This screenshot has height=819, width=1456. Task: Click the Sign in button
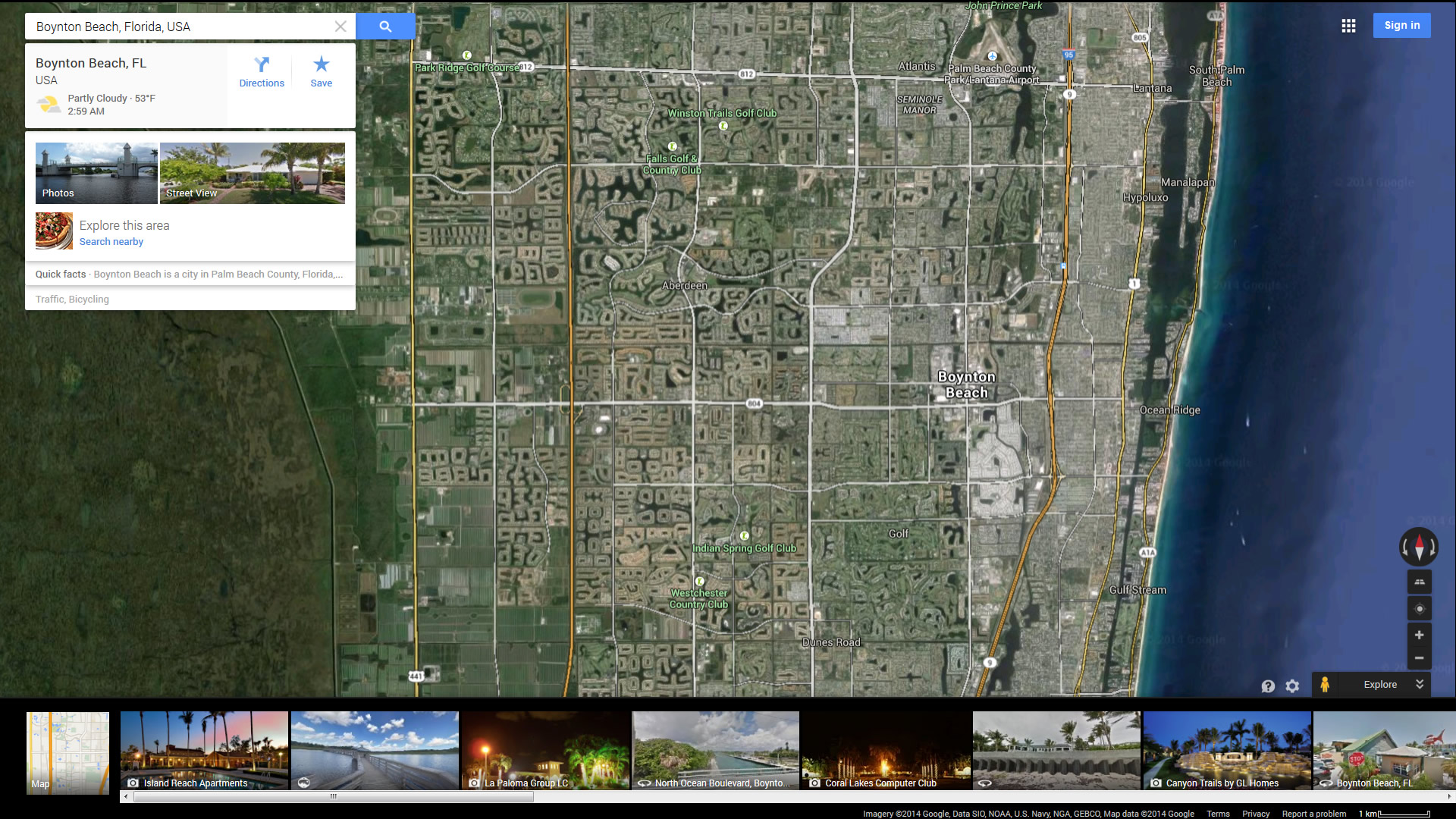(1401, 26)
